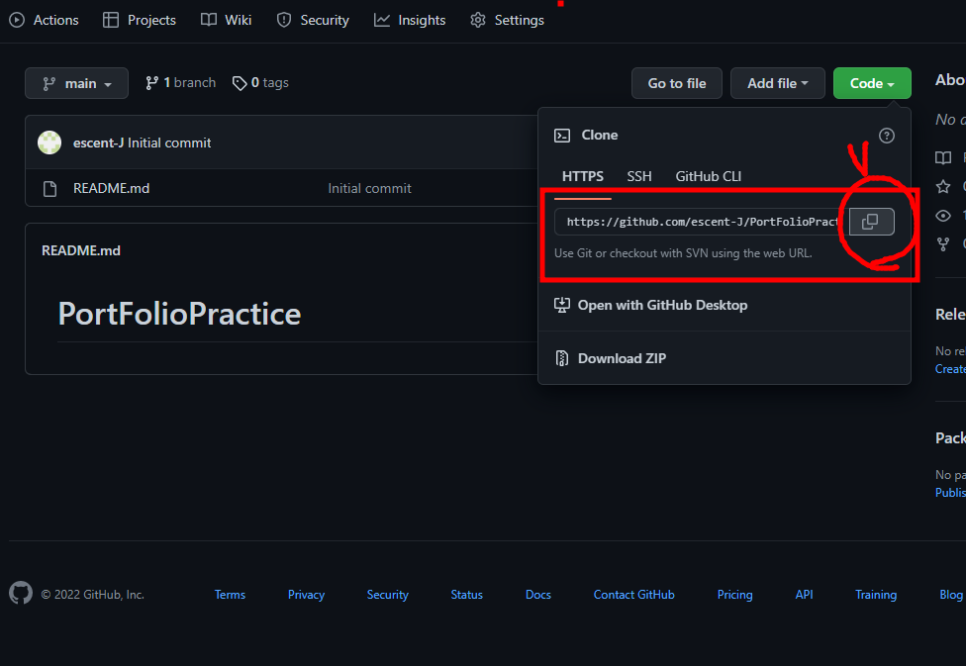Click the README.md heading above PortFolioPractice
The height and width of the screenshot is (666, 966).
[81, 251]
